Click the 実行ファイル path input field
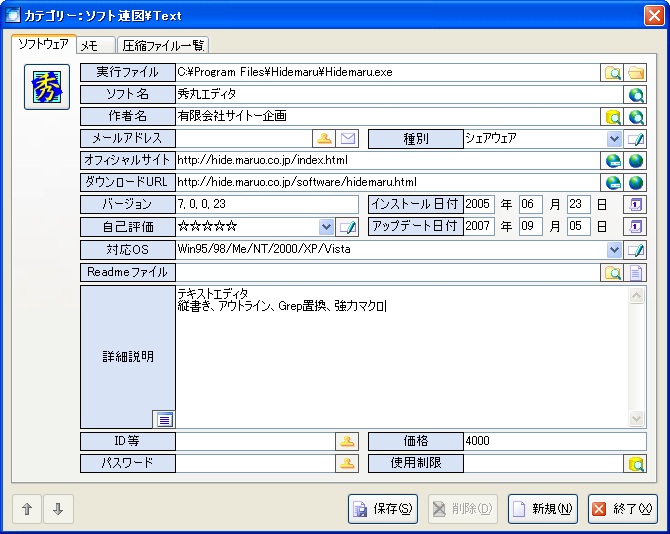Image resolution: width=670 pixels, height=534 pixels. [x=388, y=73]
